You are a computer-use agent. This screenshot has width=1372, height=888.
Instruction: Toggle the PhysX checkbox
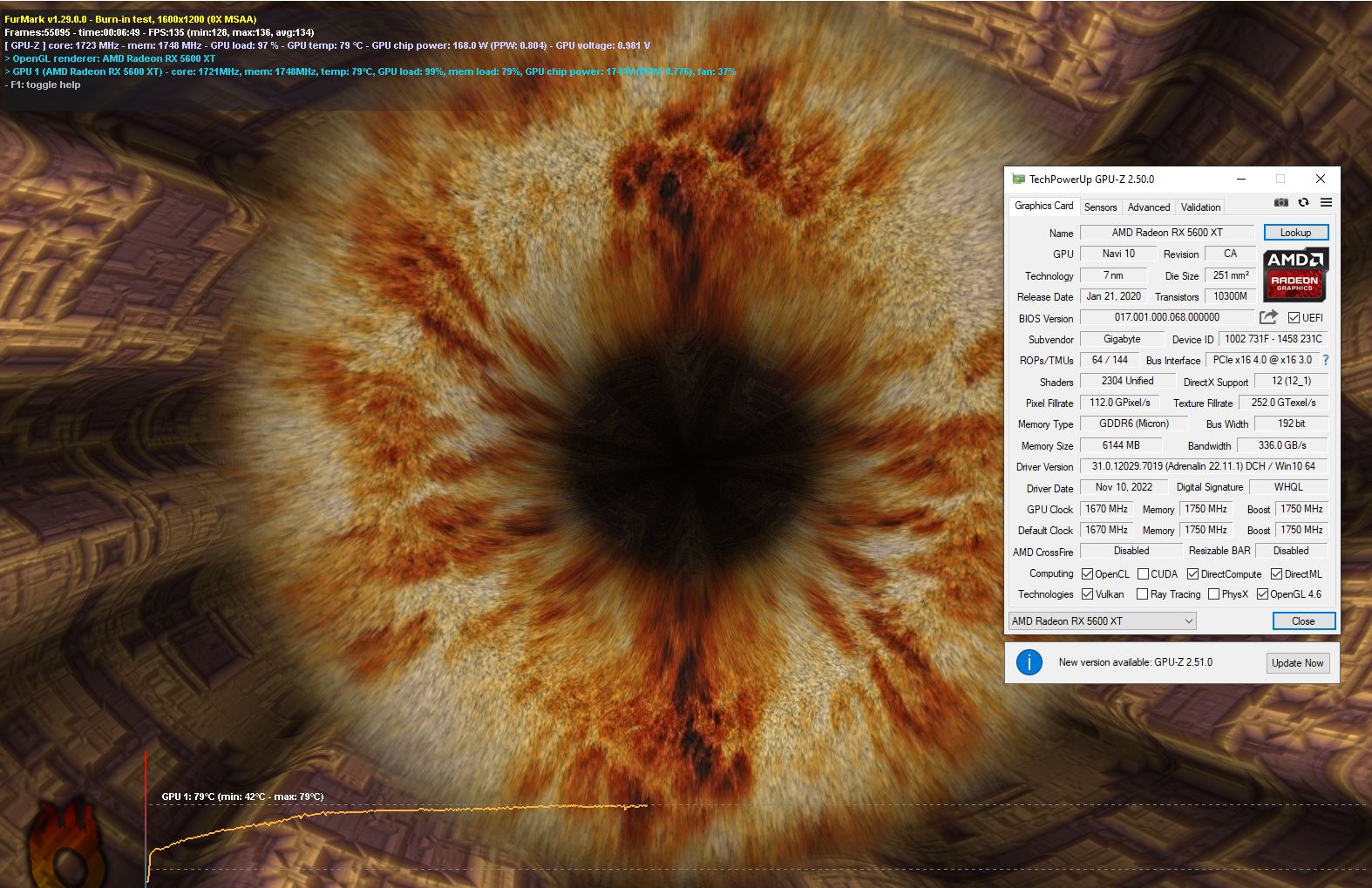tap(1213, 594)
